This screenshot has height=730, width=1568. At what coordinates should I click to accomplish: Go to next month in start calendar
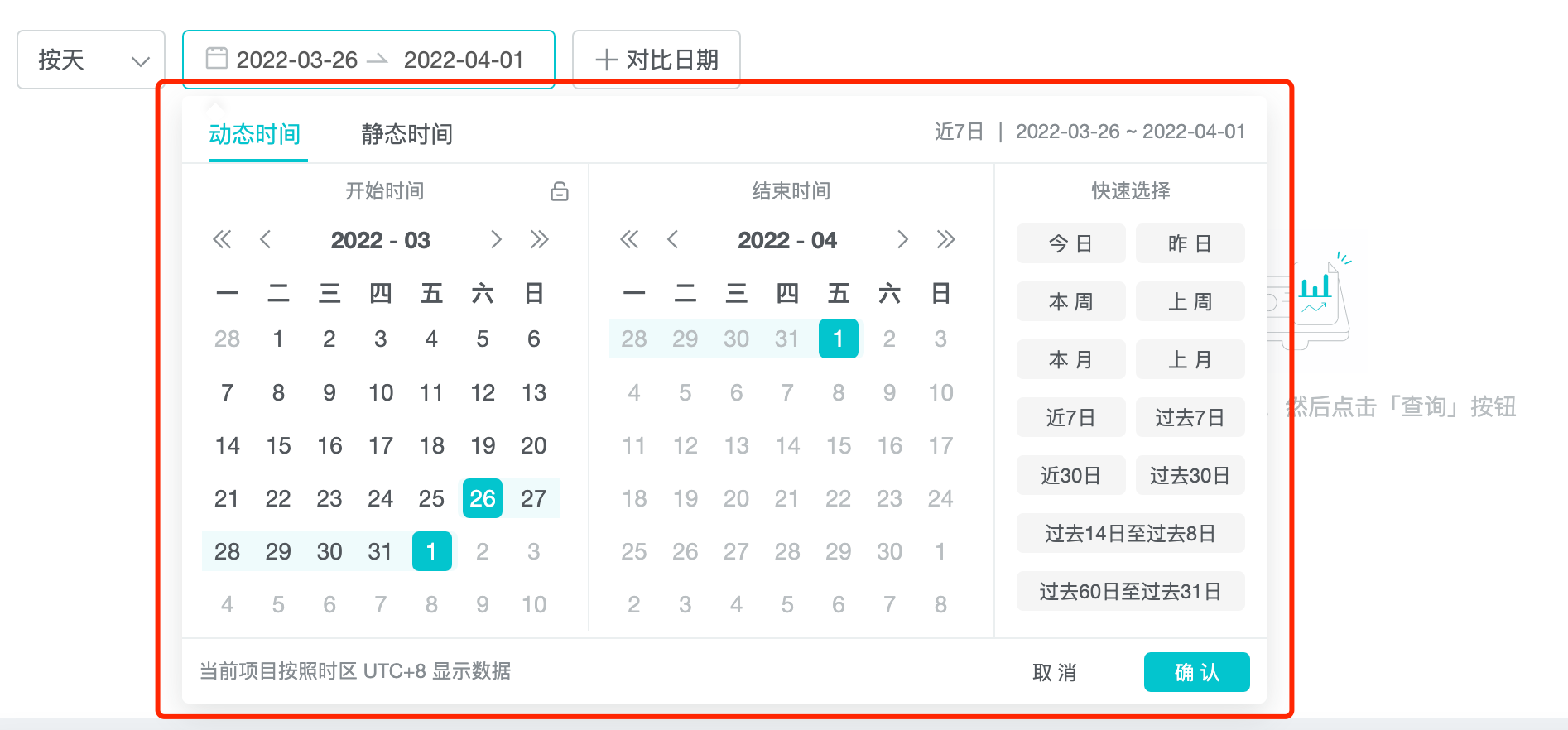pyautogui.click(x=496, y=240)
